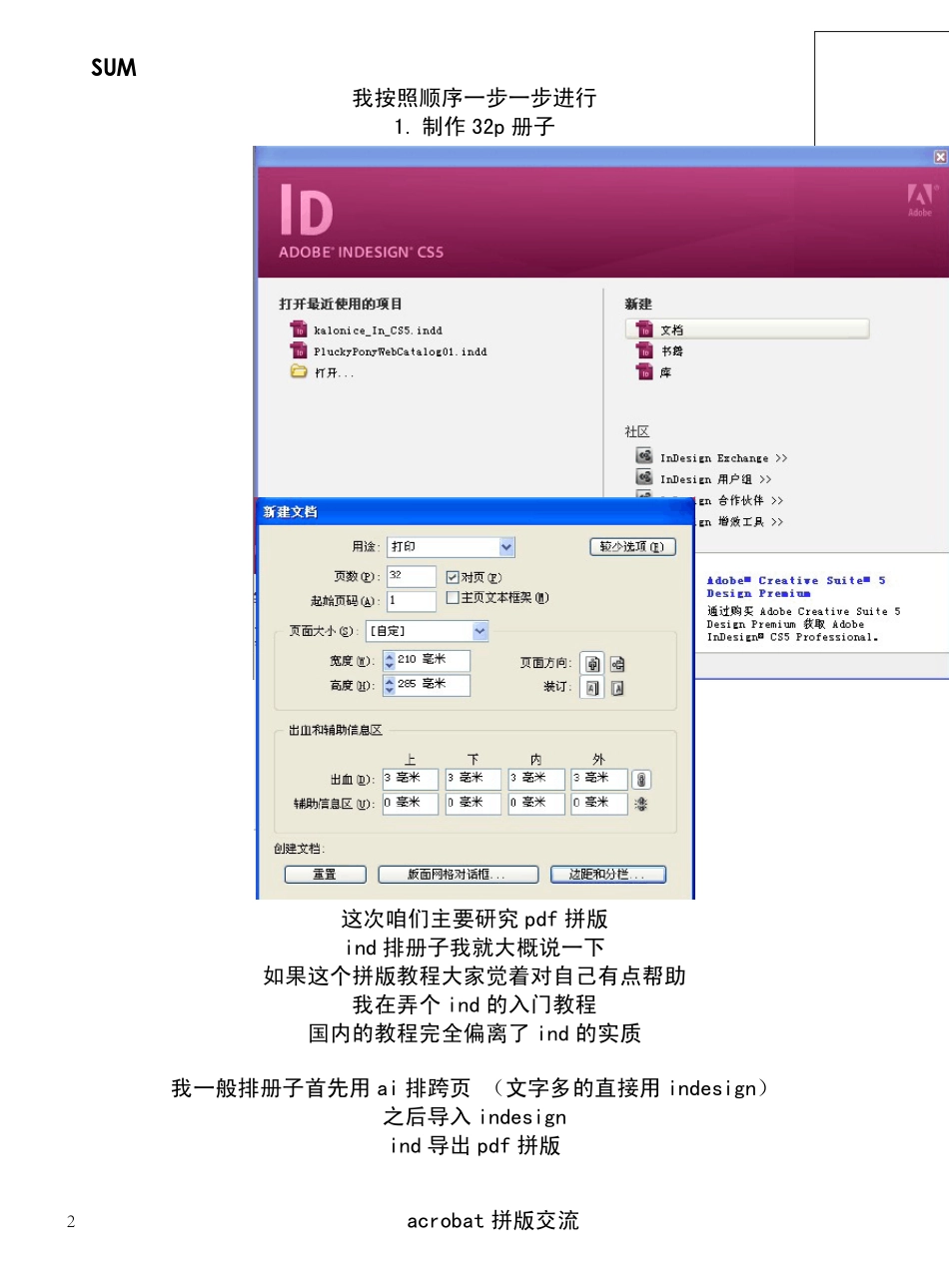Click the 重置 button
949x1288 pixels.
(325, 875)
